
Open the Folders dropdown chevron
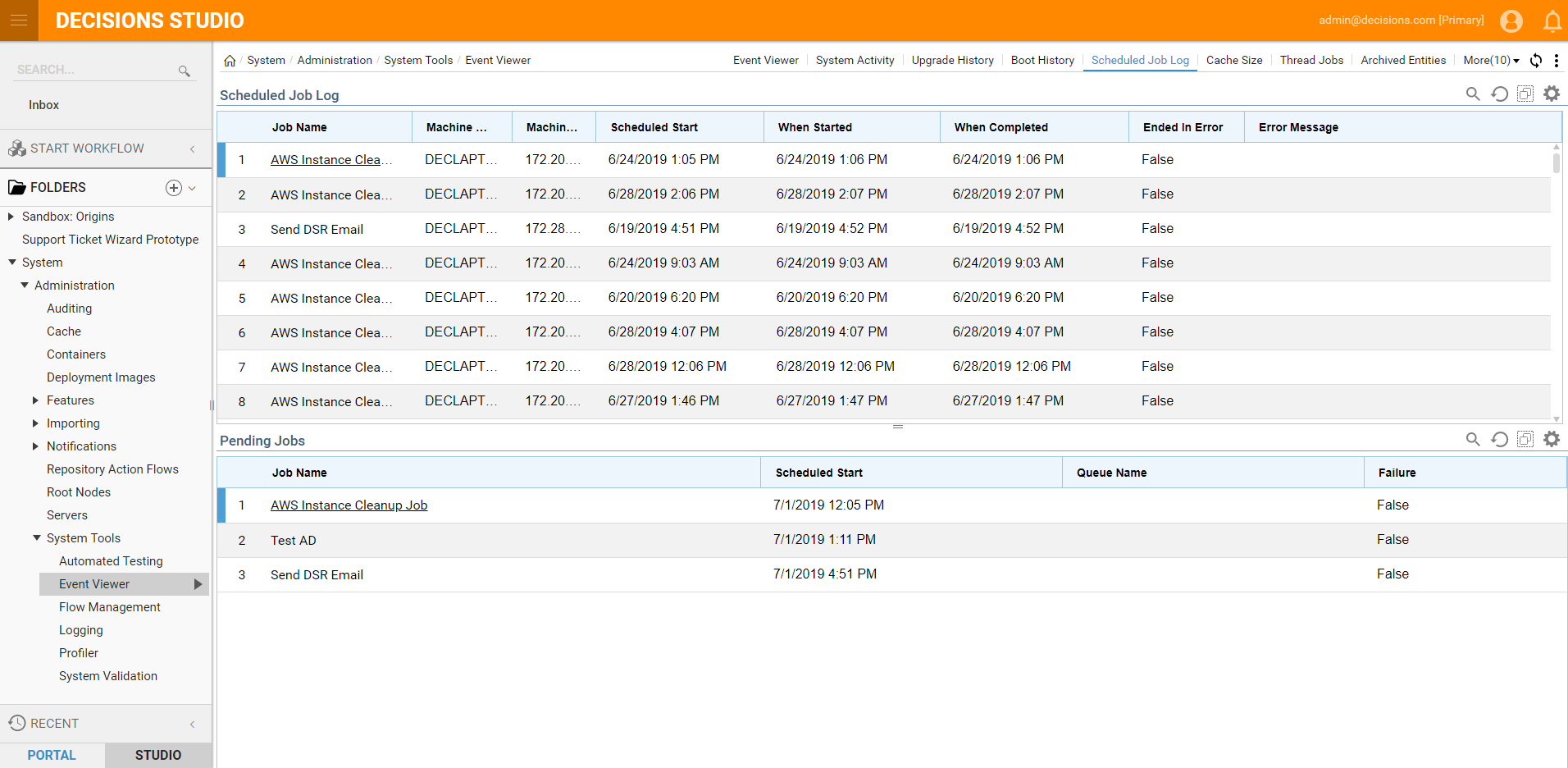(192, 188)
